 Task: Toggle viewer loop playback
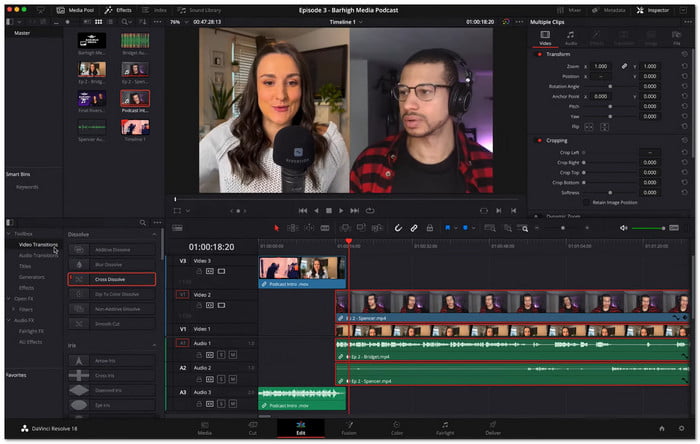point(370,211)
